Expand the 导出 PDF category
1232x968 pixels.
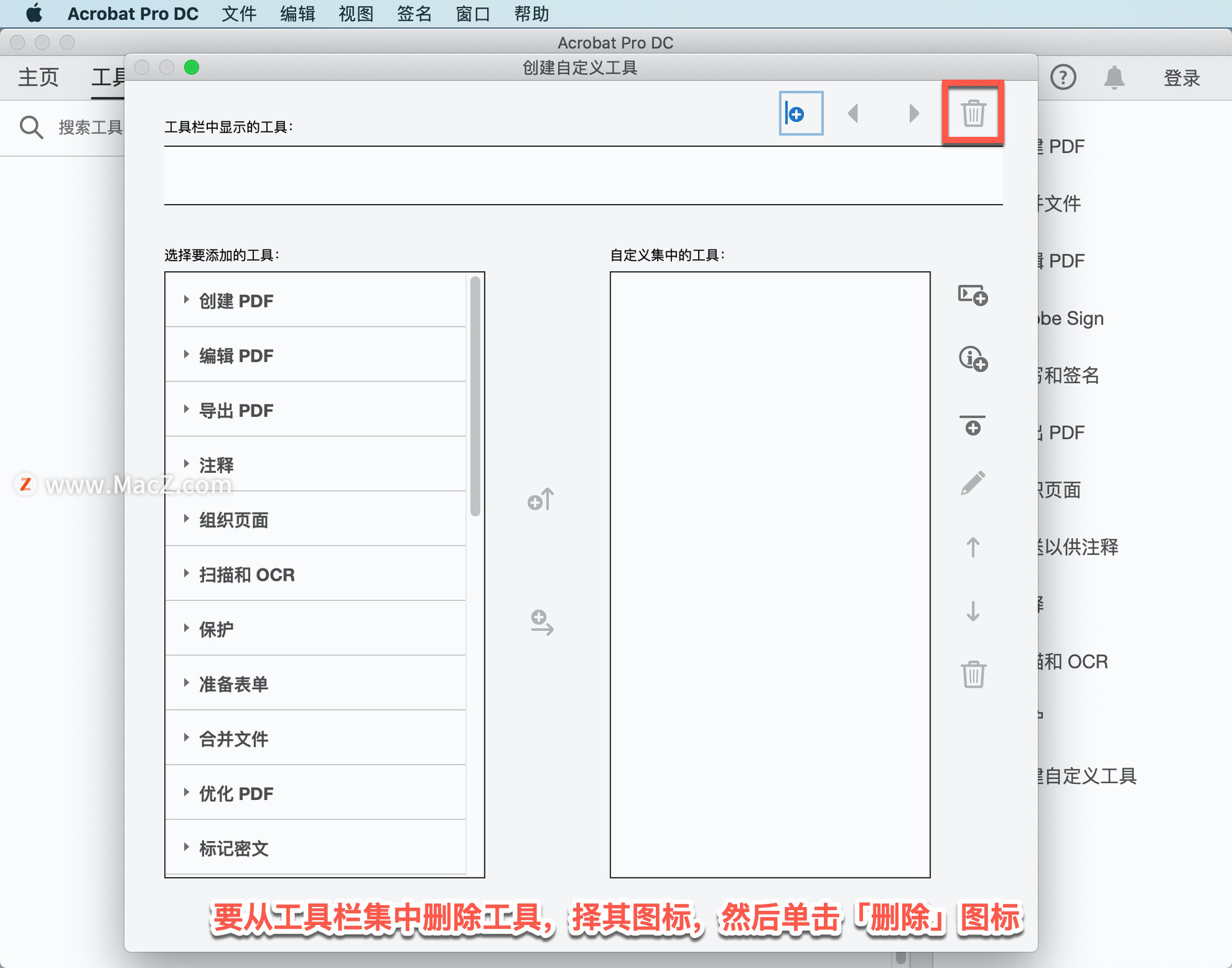point(186,409)
